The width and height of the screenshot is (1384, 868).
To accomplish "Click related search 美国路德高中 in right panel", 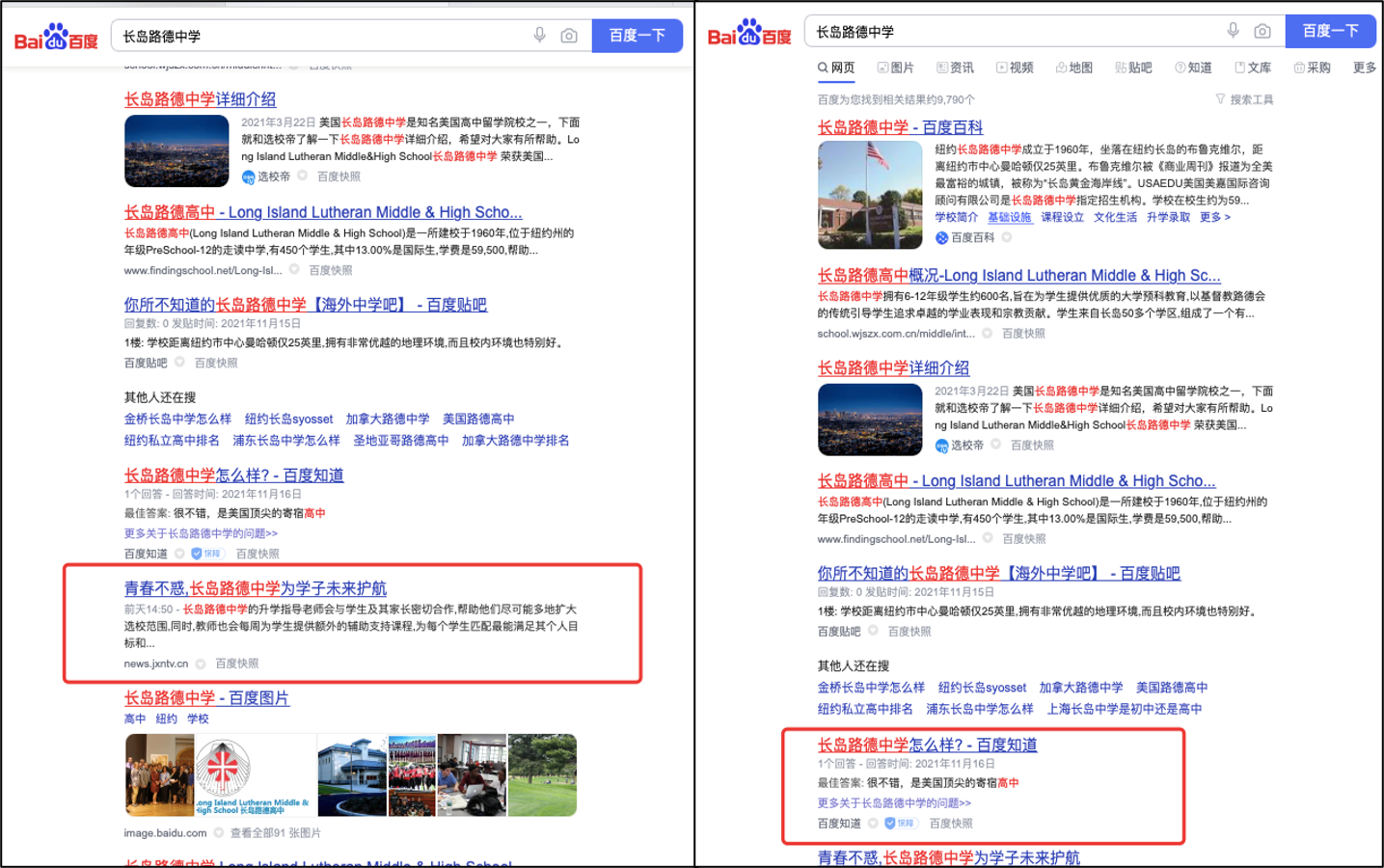I will pyautogui.click(x=1172, y=688).
